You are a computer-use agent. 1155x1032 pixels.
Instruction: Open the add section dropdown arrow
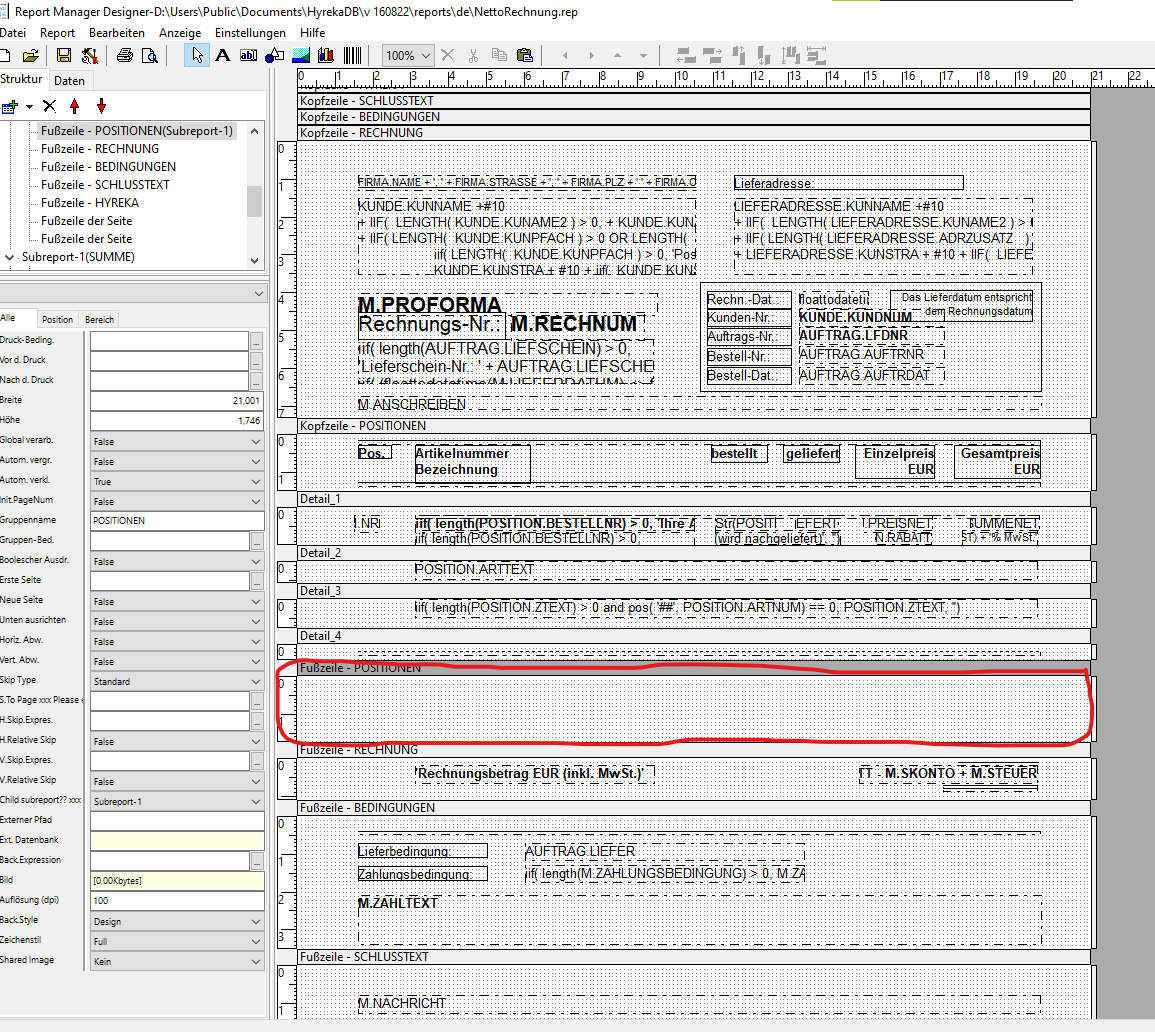pyautogui.click(x=29, y=107)
